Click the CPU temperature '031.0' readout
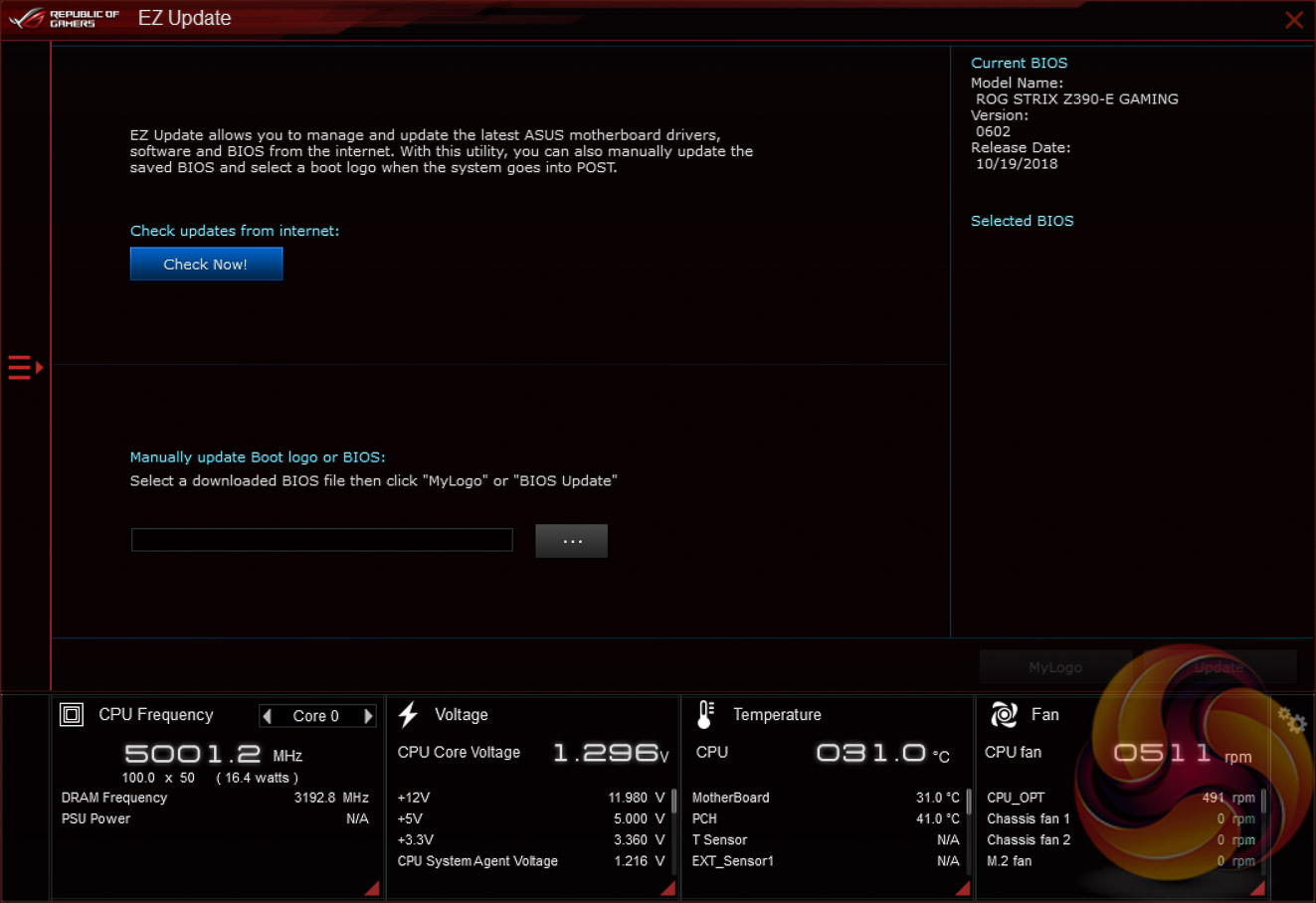 pos(871,753)
